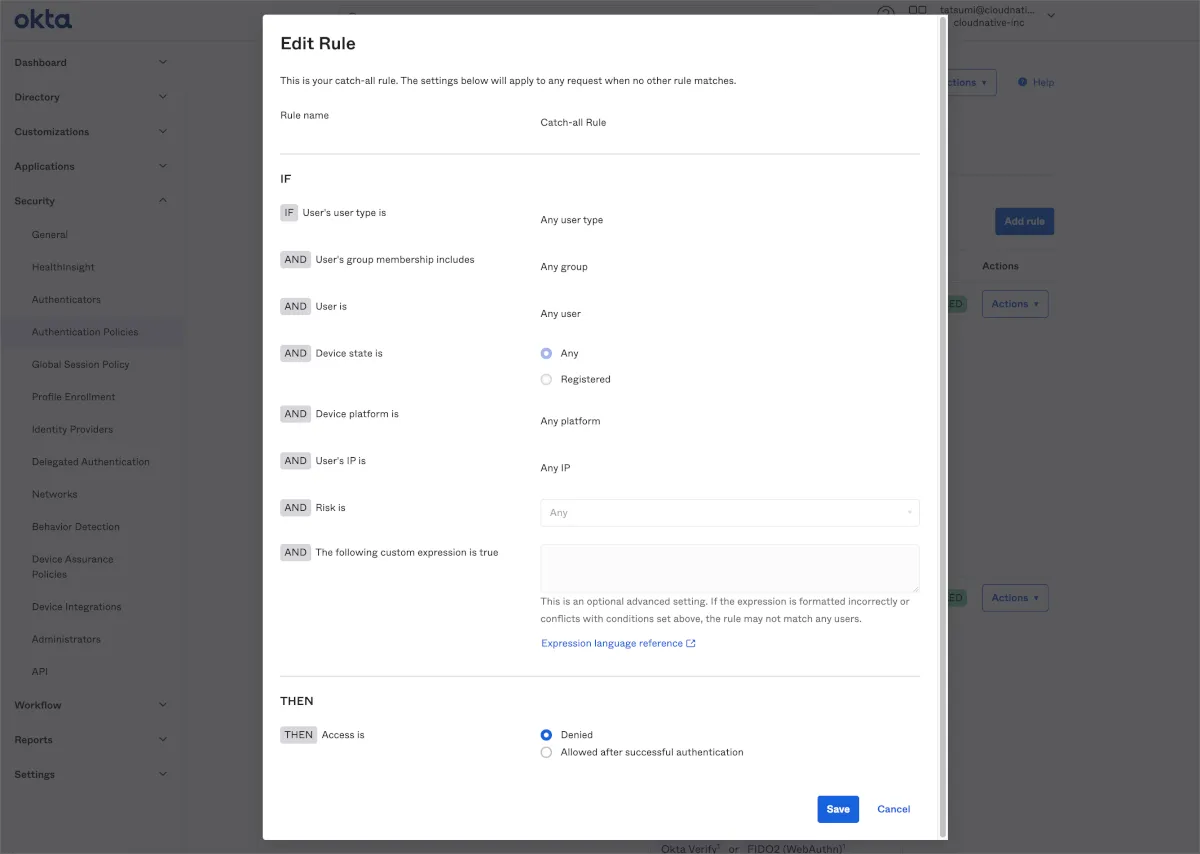1200x854 pixels.
Task: Click into the custom expression text area
Action: click(x=729, y=569)
